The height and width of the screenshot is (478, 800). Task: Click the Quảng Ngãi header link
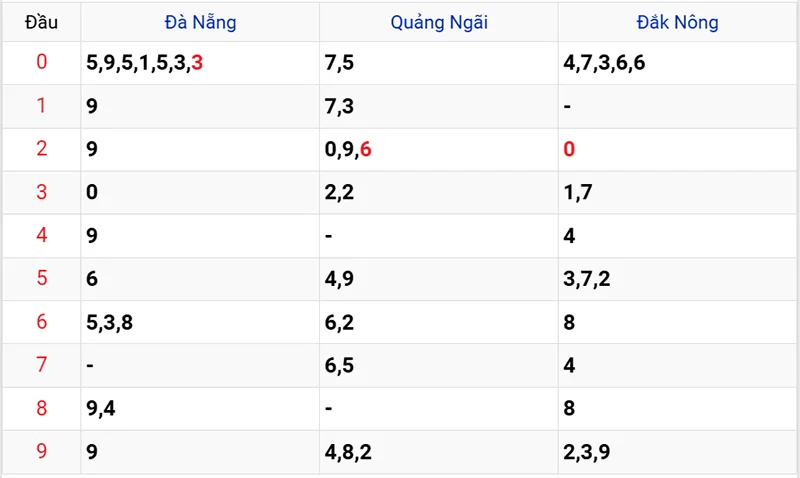coord(439,22)
